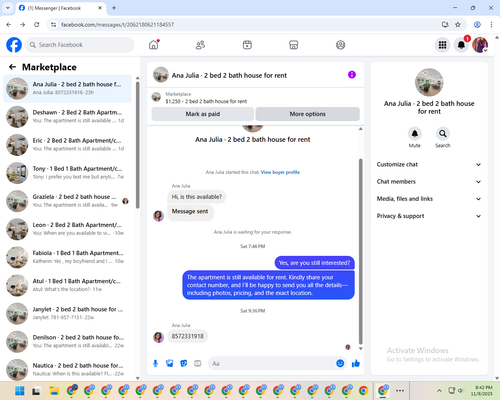Bookmark page with star icon
This screenshot has height=400, width=500.
click(458, 24)
